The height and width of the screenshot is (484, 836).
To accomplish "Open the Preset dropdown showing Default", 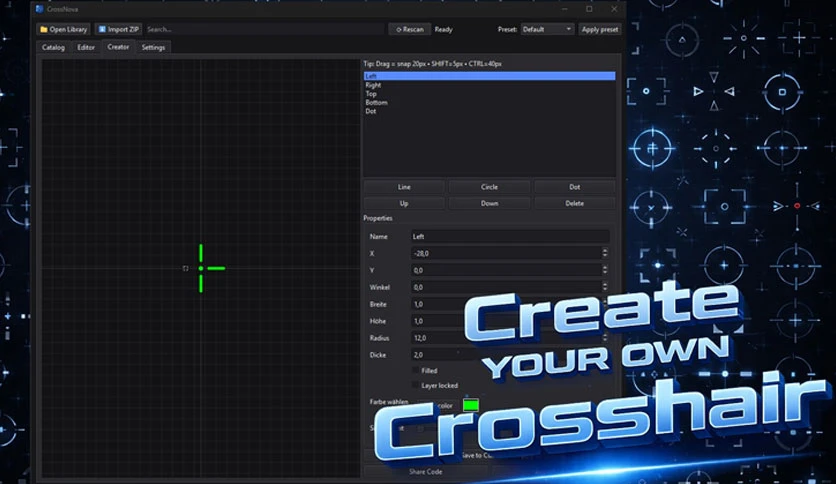I will [x=547, y=29].
